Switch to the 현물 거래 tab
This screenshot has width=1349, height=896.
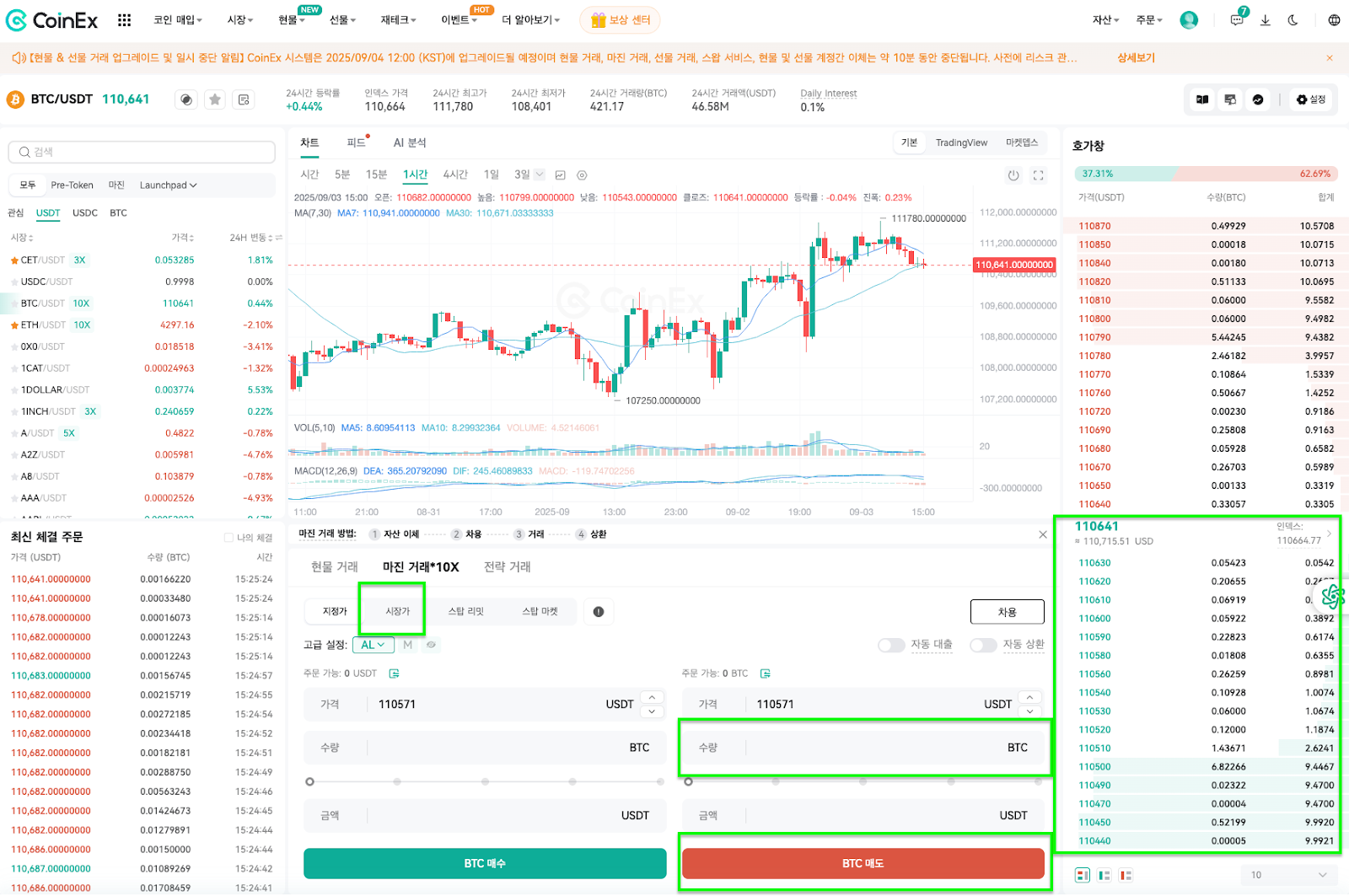pos(335,566)
